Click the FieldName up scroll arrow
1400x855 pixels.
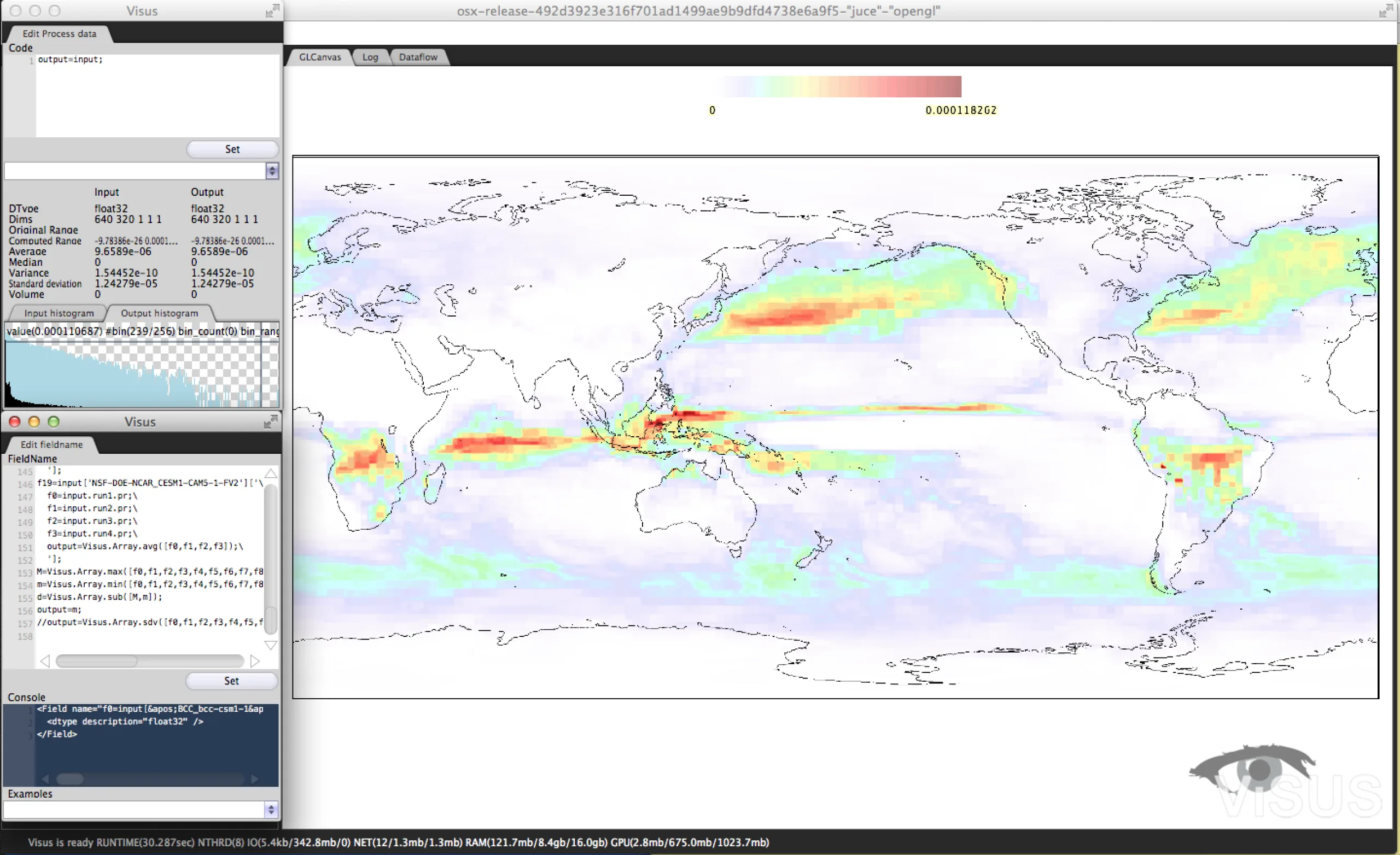(x=271, y=474)
